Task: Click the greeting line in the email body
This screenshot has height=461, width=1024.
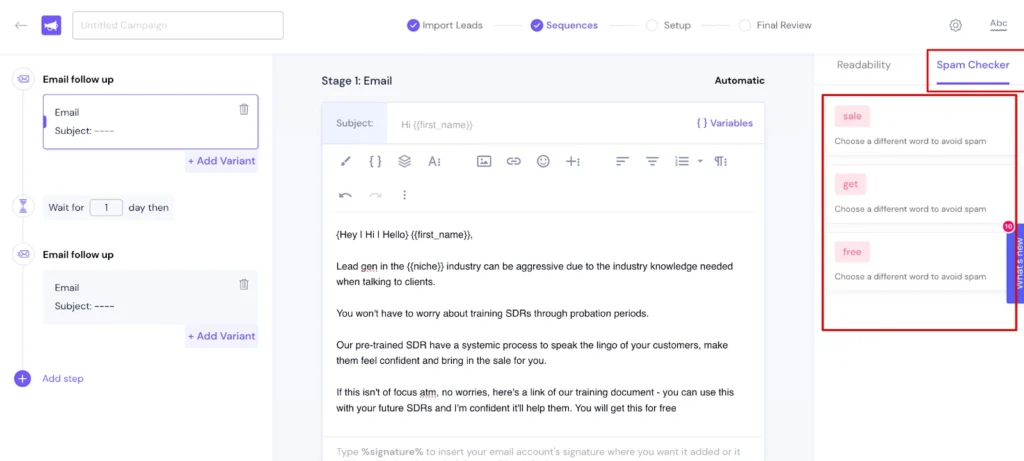Action: pos(404,234)
